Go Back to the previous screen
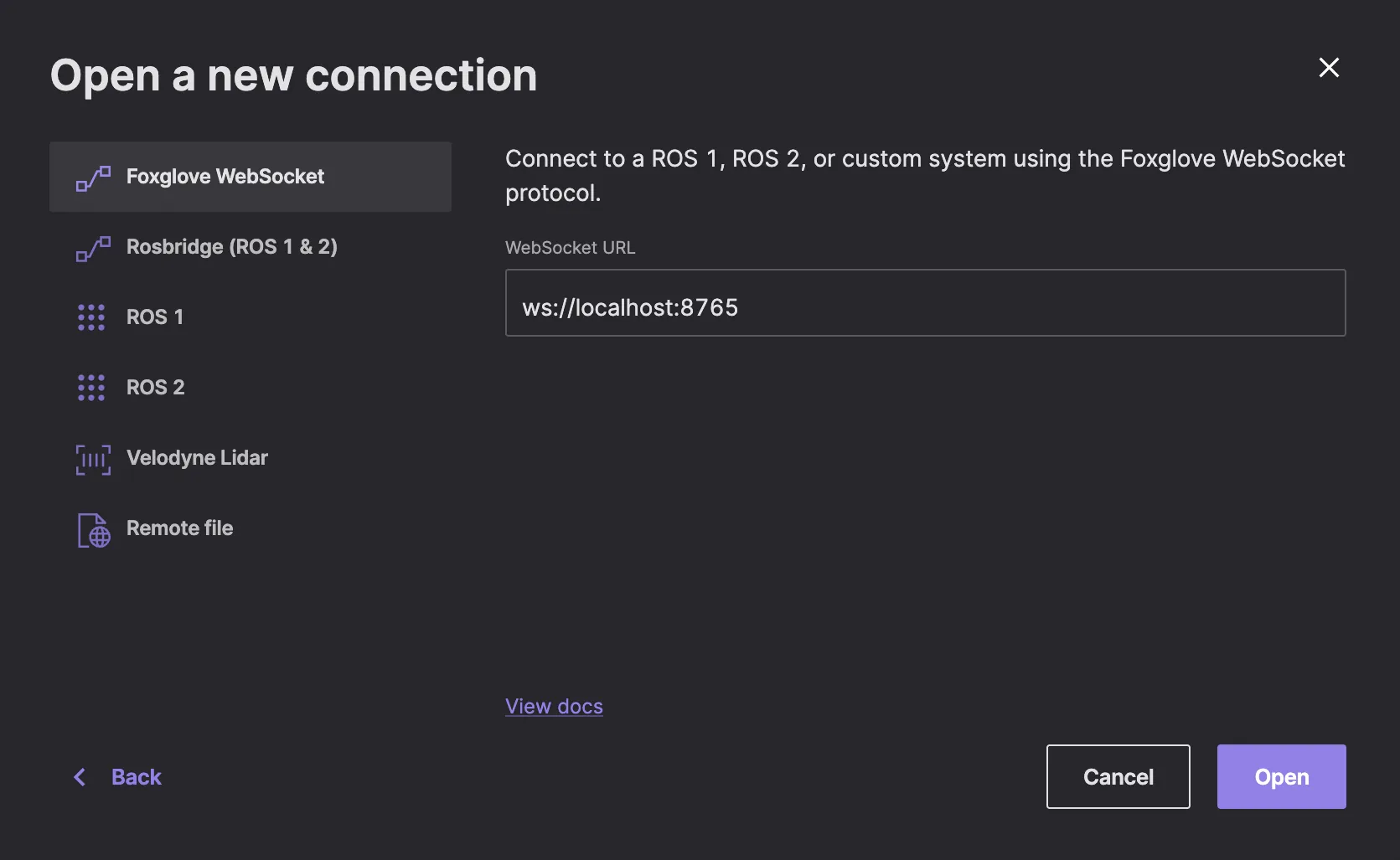 (x=116, y=777)
